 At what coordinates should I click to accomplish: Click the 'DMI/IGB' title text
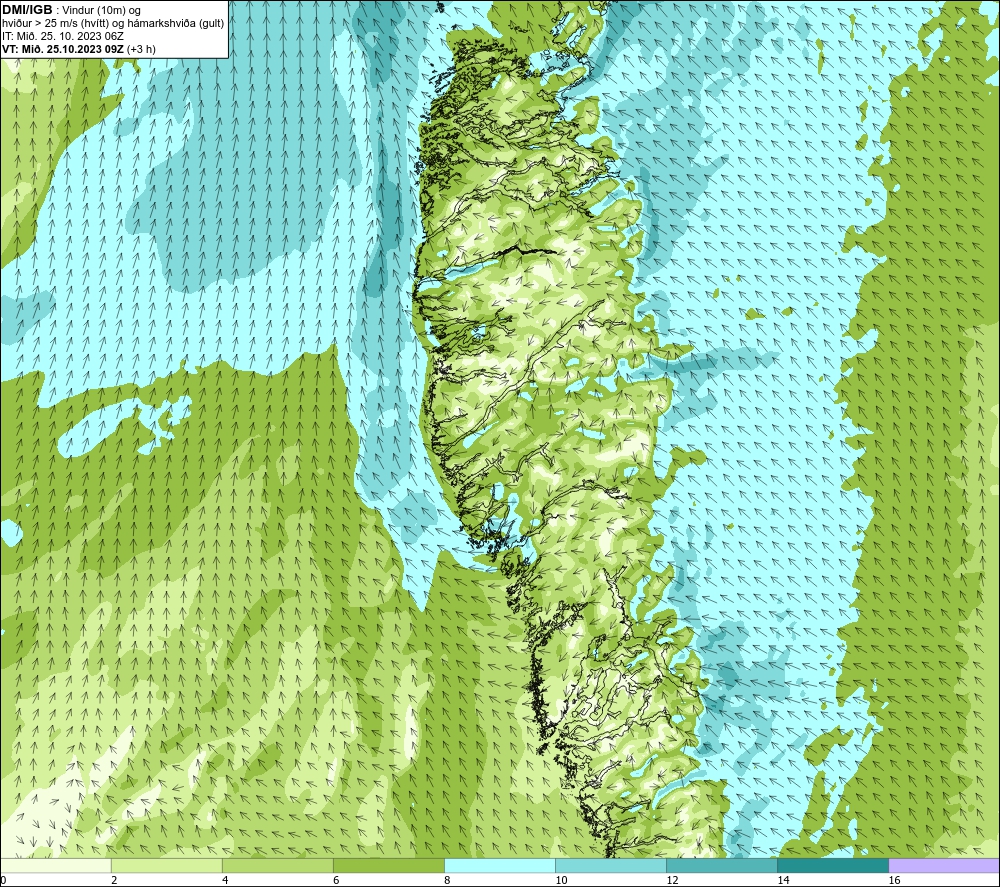click(x=27, y=10)
